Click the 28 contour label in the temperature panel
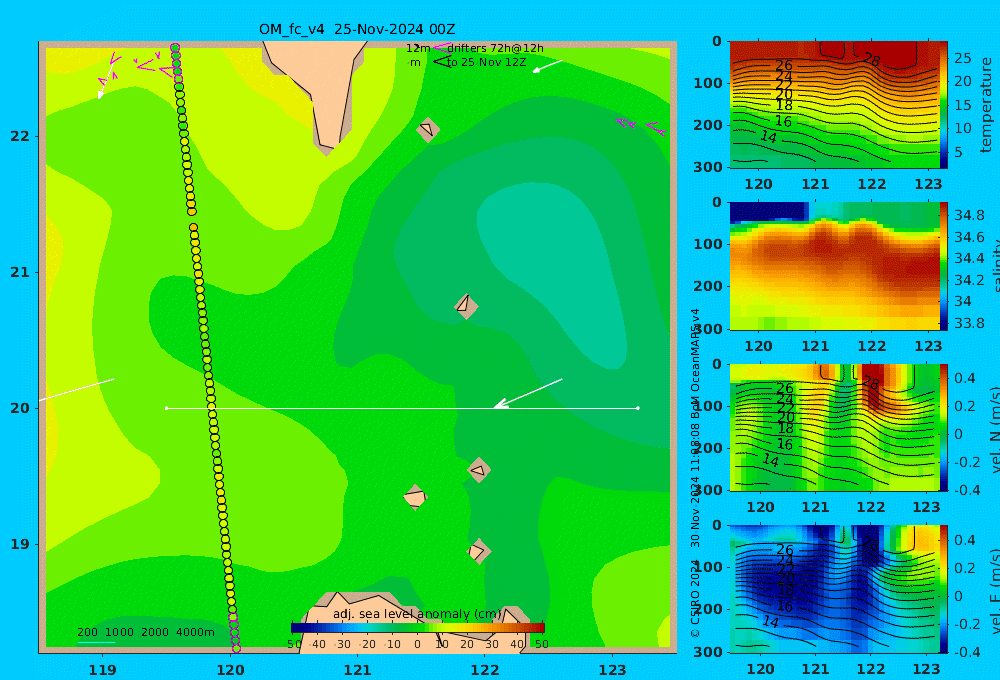The height and width of the screenshot is (680, 1000). (872, 60)
